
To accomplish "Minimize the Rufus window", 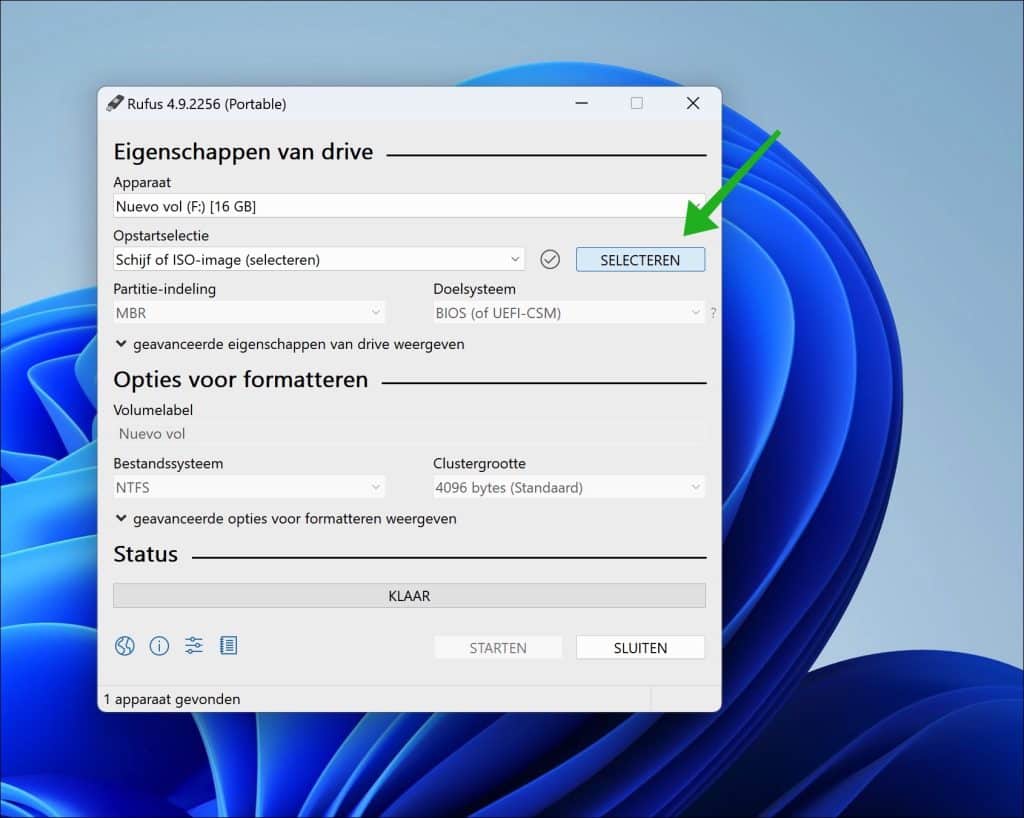I will (x=581, y=103).
